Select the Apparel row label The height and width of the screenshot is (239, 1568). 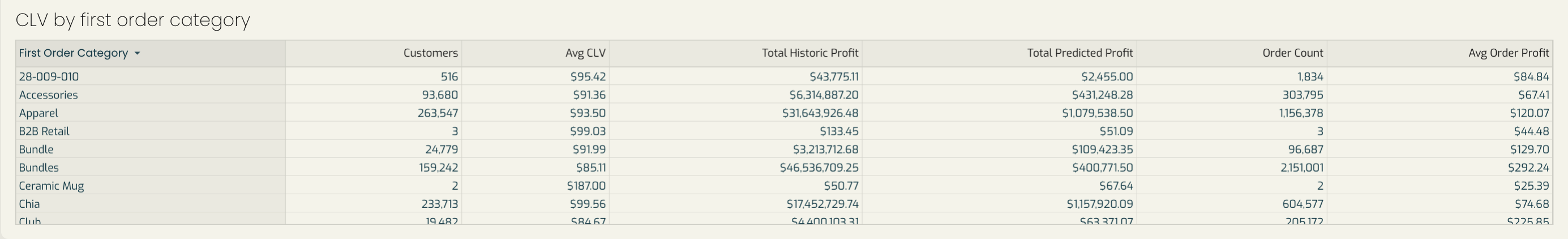tap(39, 113)
